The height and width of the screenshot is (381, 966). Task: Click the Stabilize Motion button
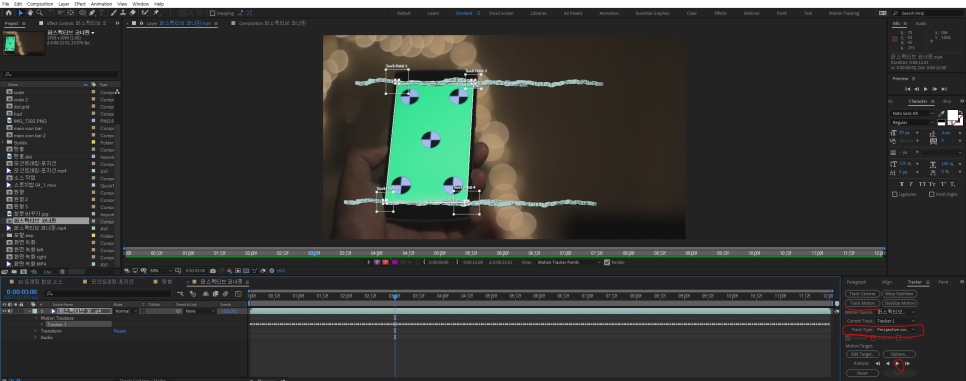click(x=899, y=303)
